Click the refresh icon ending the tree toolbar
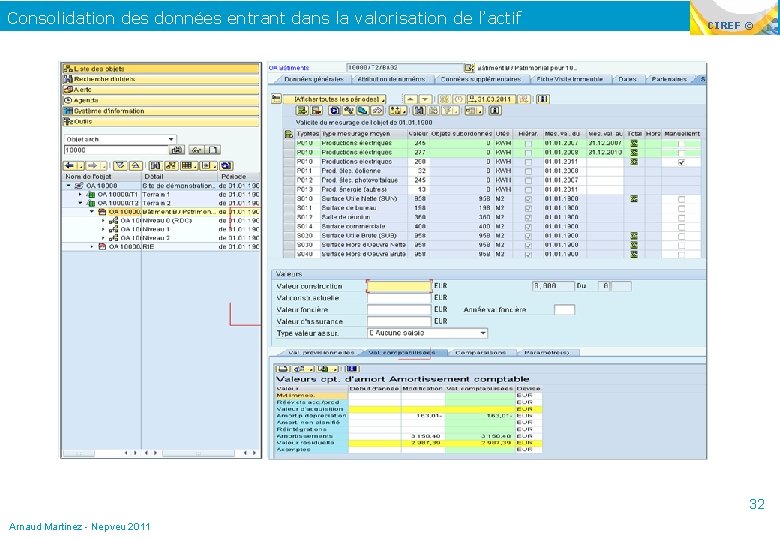The width and height of the screenshot is (780, 540). pos(226,166)
